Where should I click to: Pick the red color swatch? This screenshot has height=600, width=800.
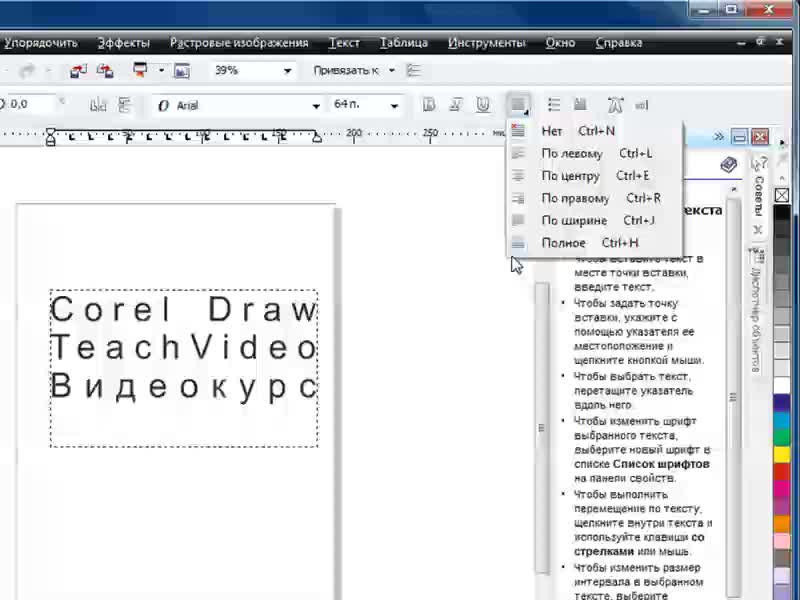click(x=782, y=471)
